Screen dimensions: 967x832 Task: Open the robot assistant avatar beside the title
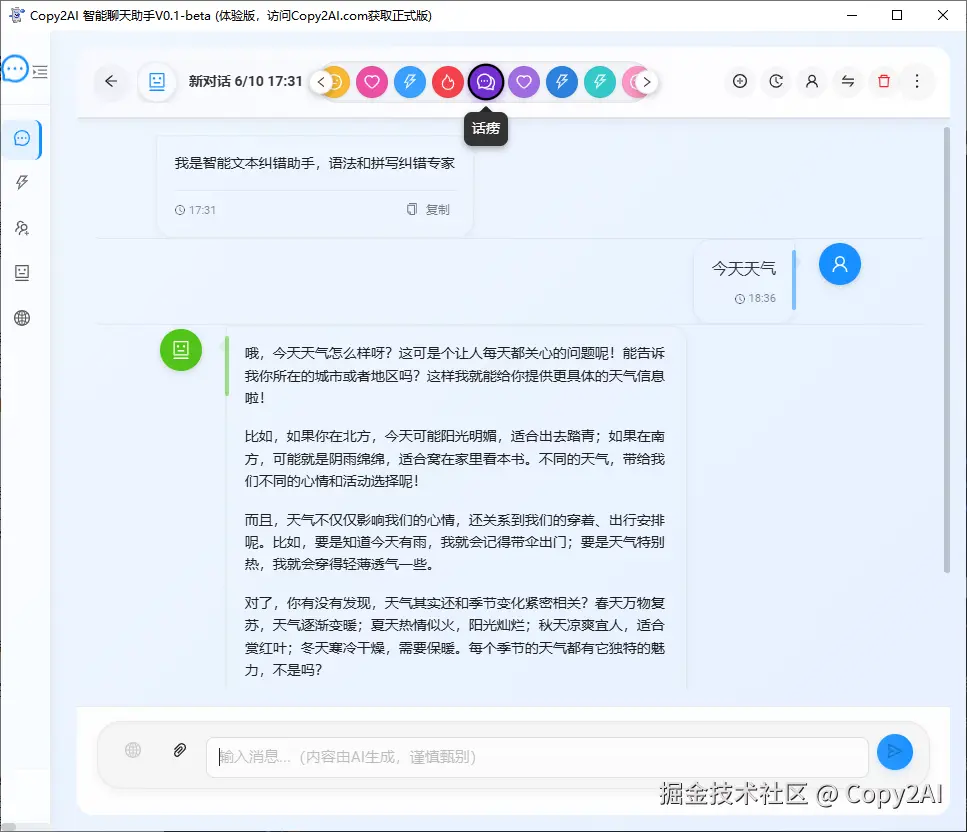(x=157, y=81)
